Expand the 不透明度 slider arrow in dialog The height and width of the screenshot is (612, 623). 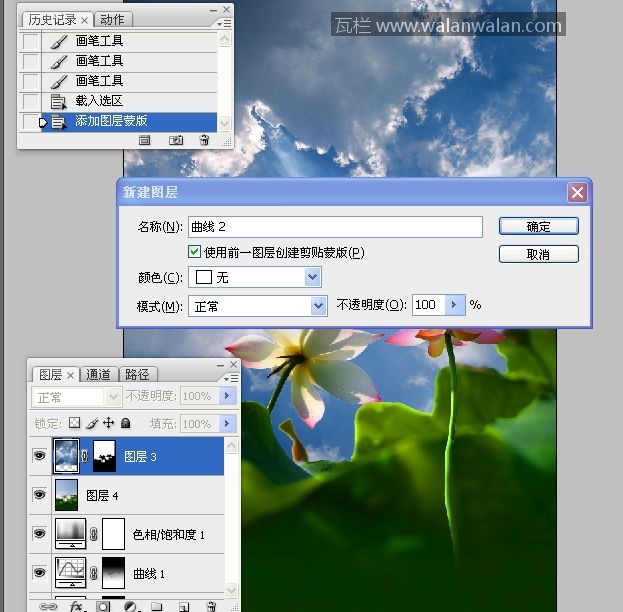click(x=455, y=305)
